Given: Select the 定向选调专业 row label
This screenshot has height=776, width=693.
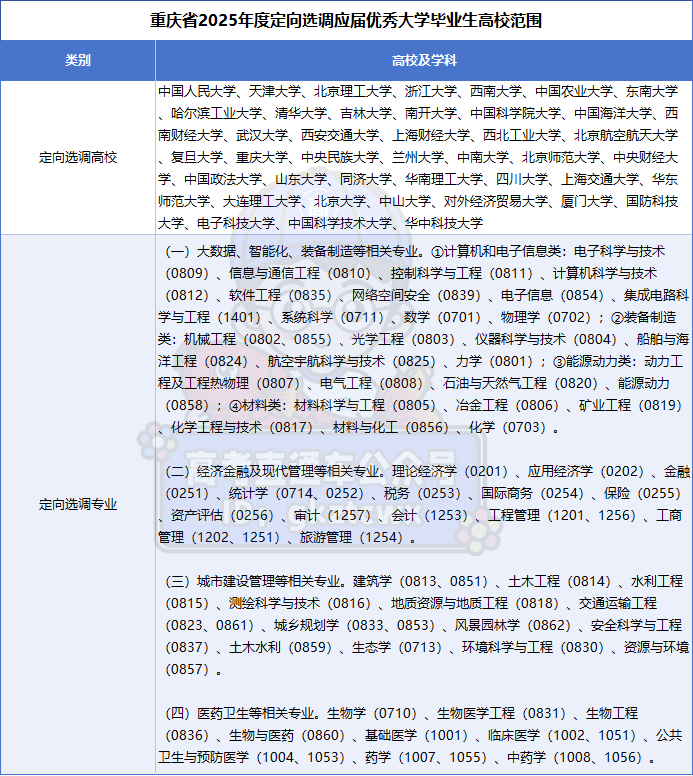Looking at the screenshot, I should point(78,504).
